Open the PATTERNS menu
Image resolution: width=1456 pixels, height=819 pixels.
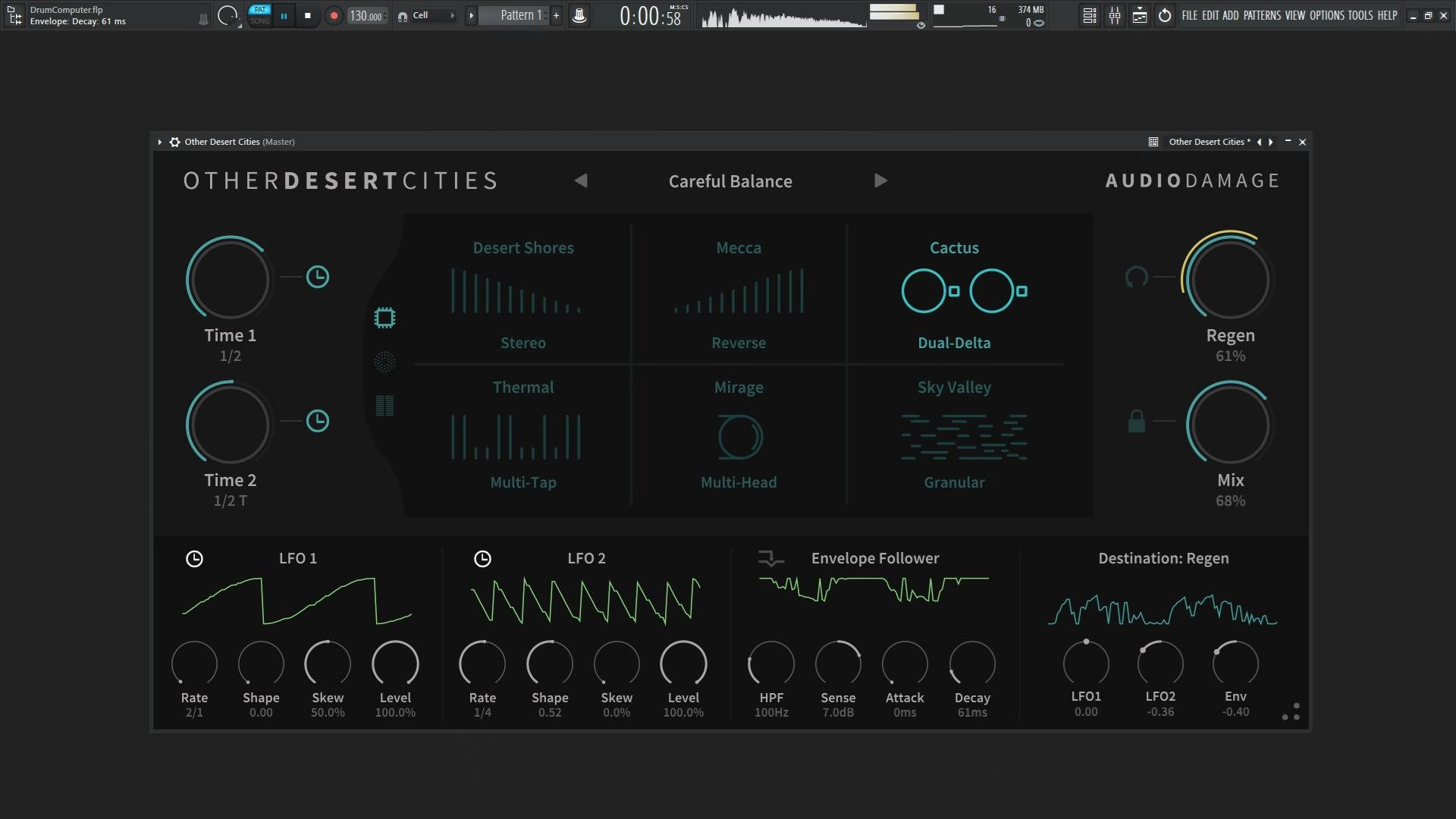pos(1262,15)
